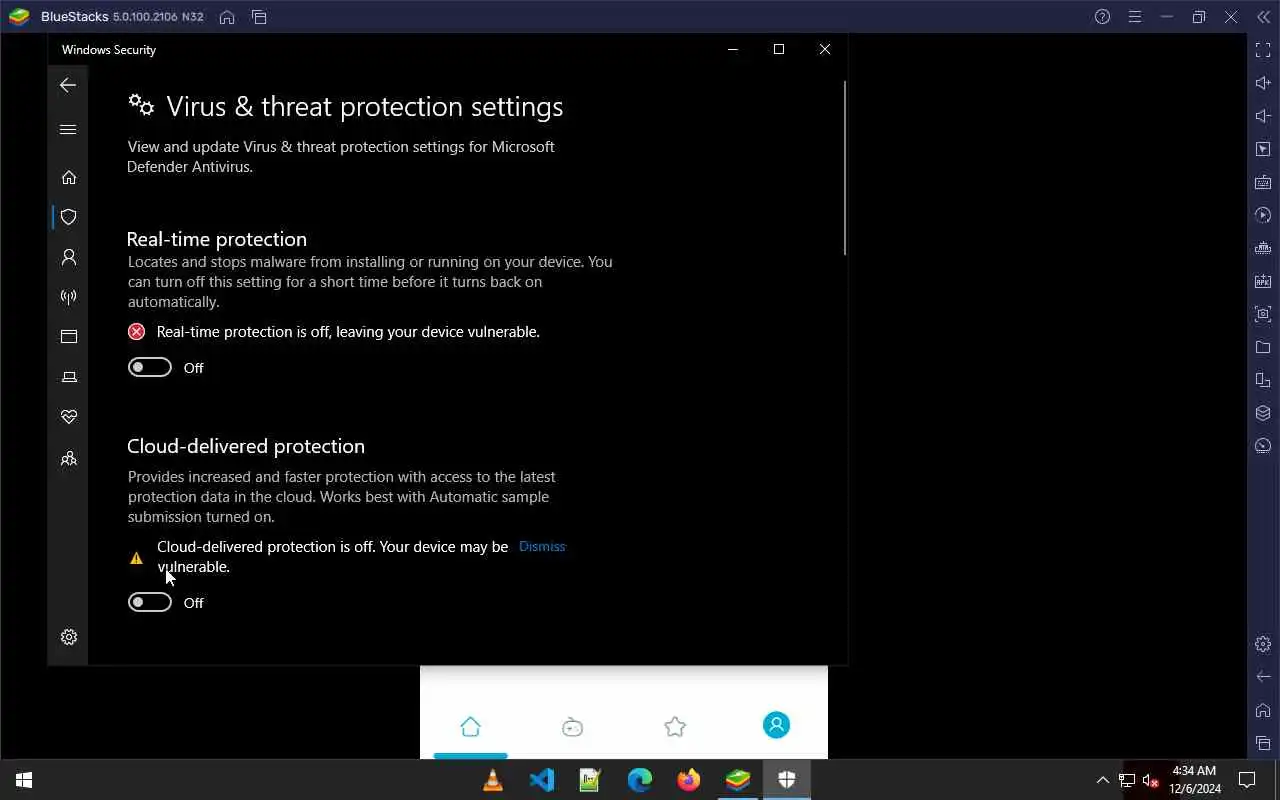
Task: Click the Real-time protection heading
Action: click(x=217, y=239)
